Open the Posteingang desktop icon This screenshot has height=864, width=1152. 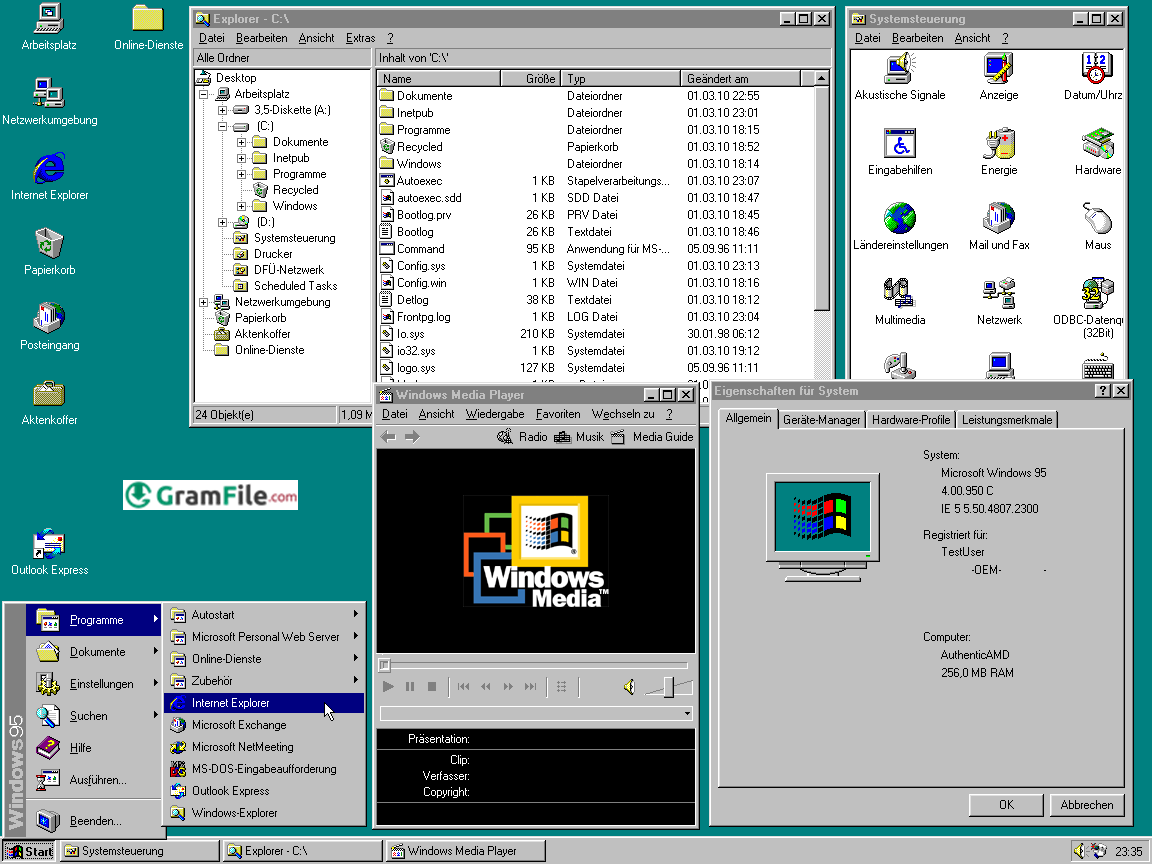[x=49, y=319]
